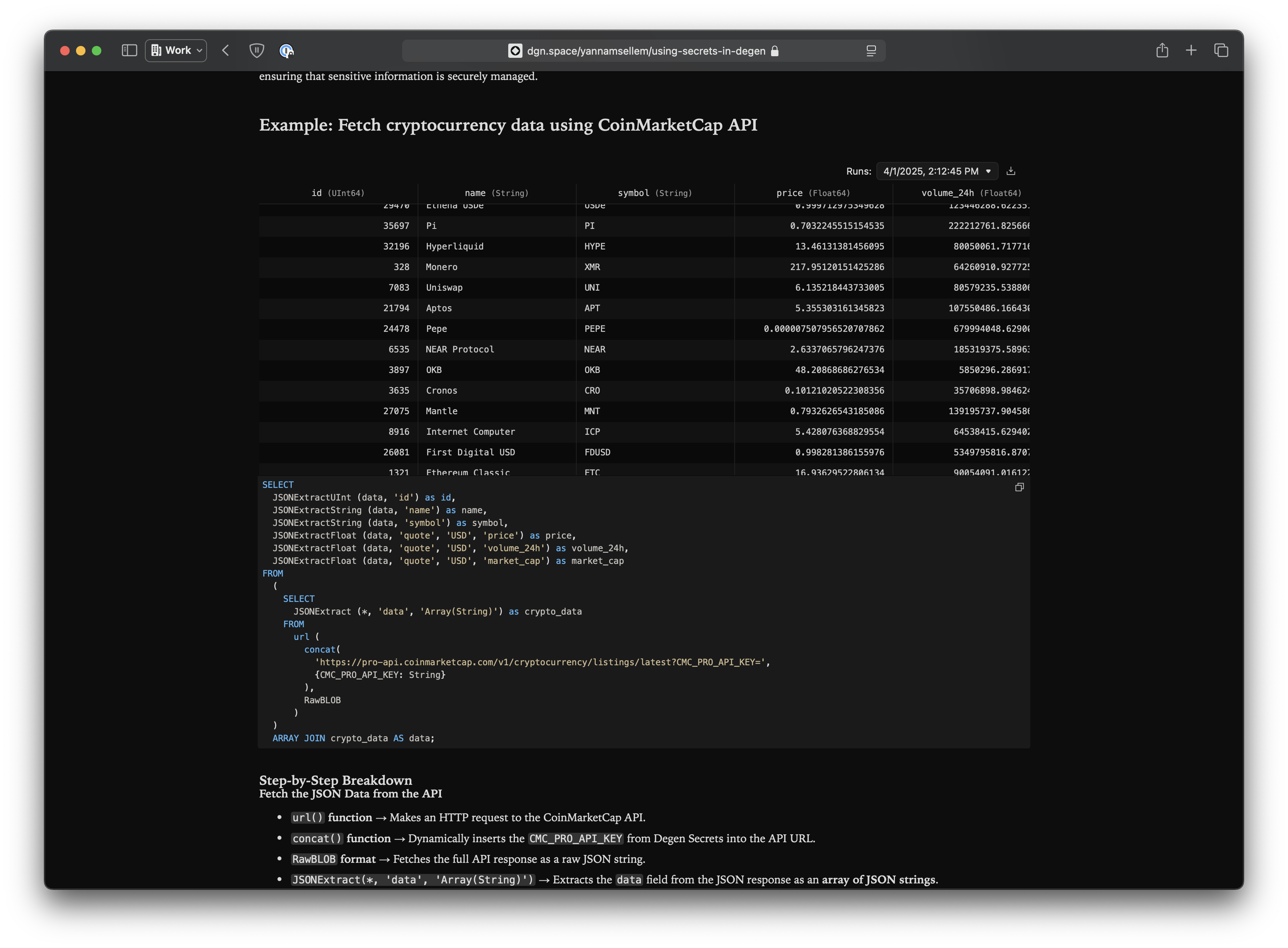
Task: Click the name column header
Action: tap(497, 193)
